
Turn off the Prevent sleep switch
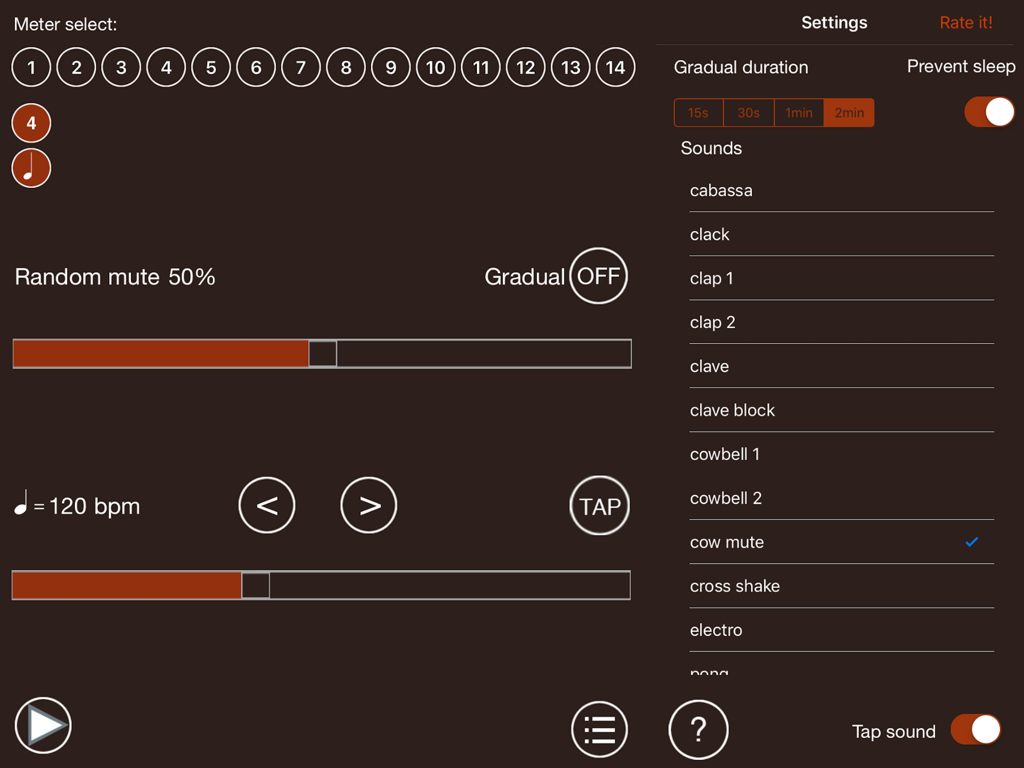[989, 112]
